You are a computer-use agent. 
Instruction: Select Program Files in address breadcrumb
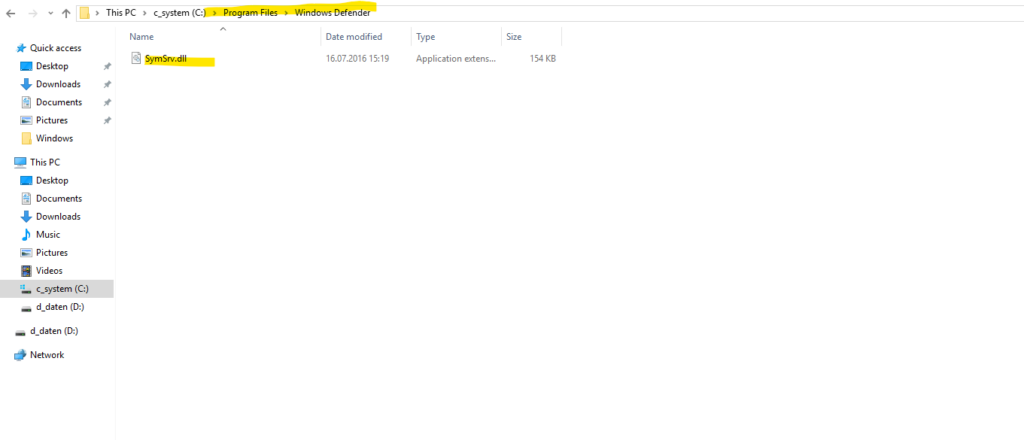tap(251, 13)
